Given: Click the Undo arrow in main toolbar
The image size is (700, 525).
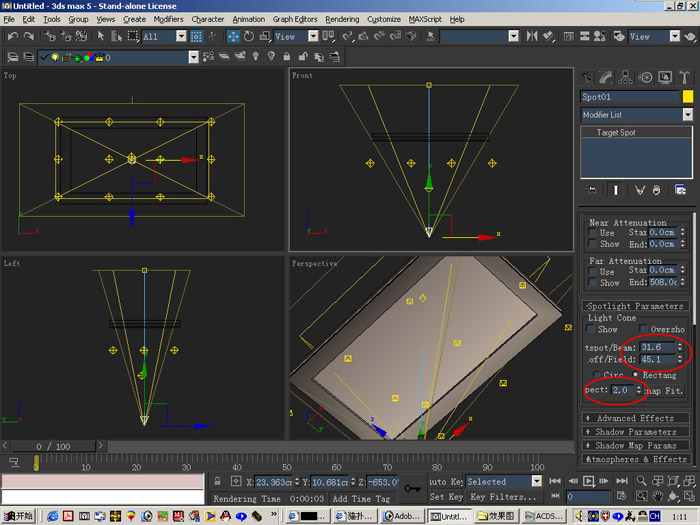Looking at the screenshot, I should (13, 36).
